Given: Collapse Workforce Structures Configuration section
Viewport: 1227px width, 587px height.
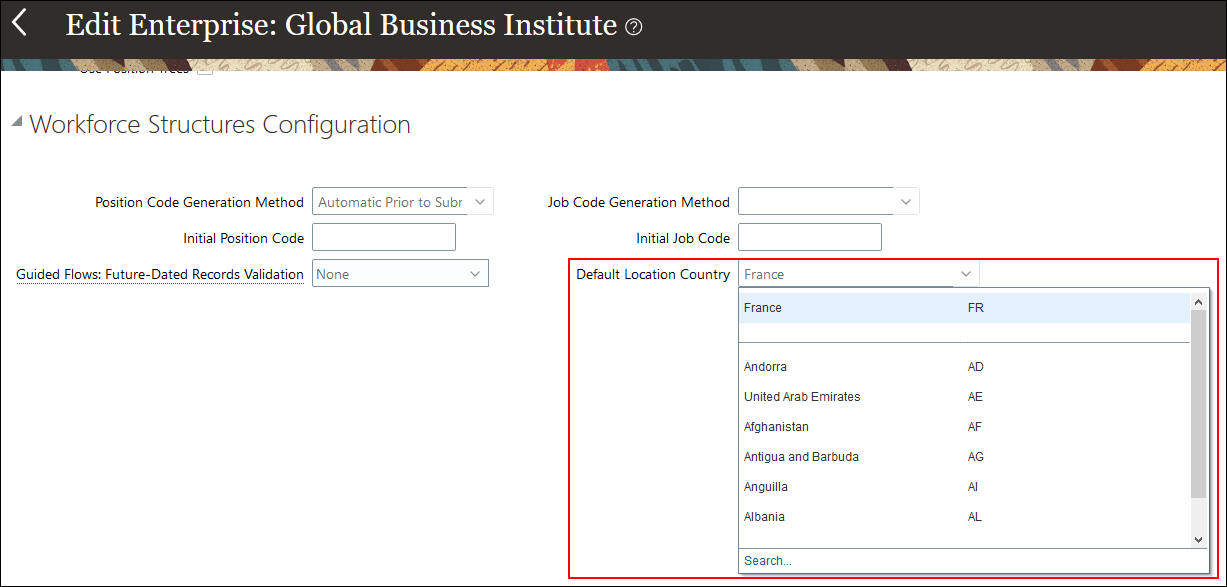Looking at the screenshot, I should [16, 122].
